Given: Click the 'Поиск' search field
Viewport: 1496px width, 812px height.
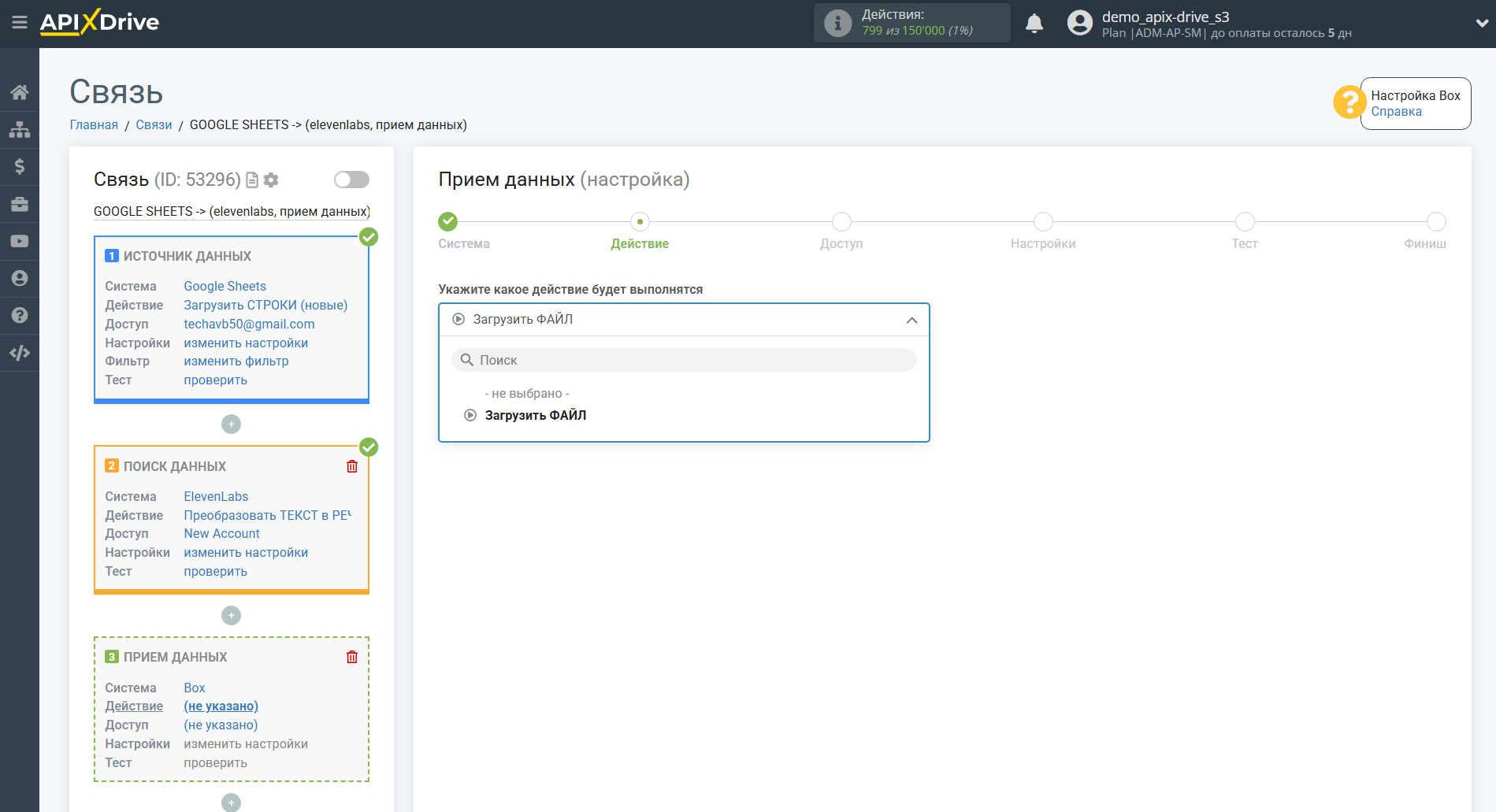Looking at the screenshot, I should point(684,360).
